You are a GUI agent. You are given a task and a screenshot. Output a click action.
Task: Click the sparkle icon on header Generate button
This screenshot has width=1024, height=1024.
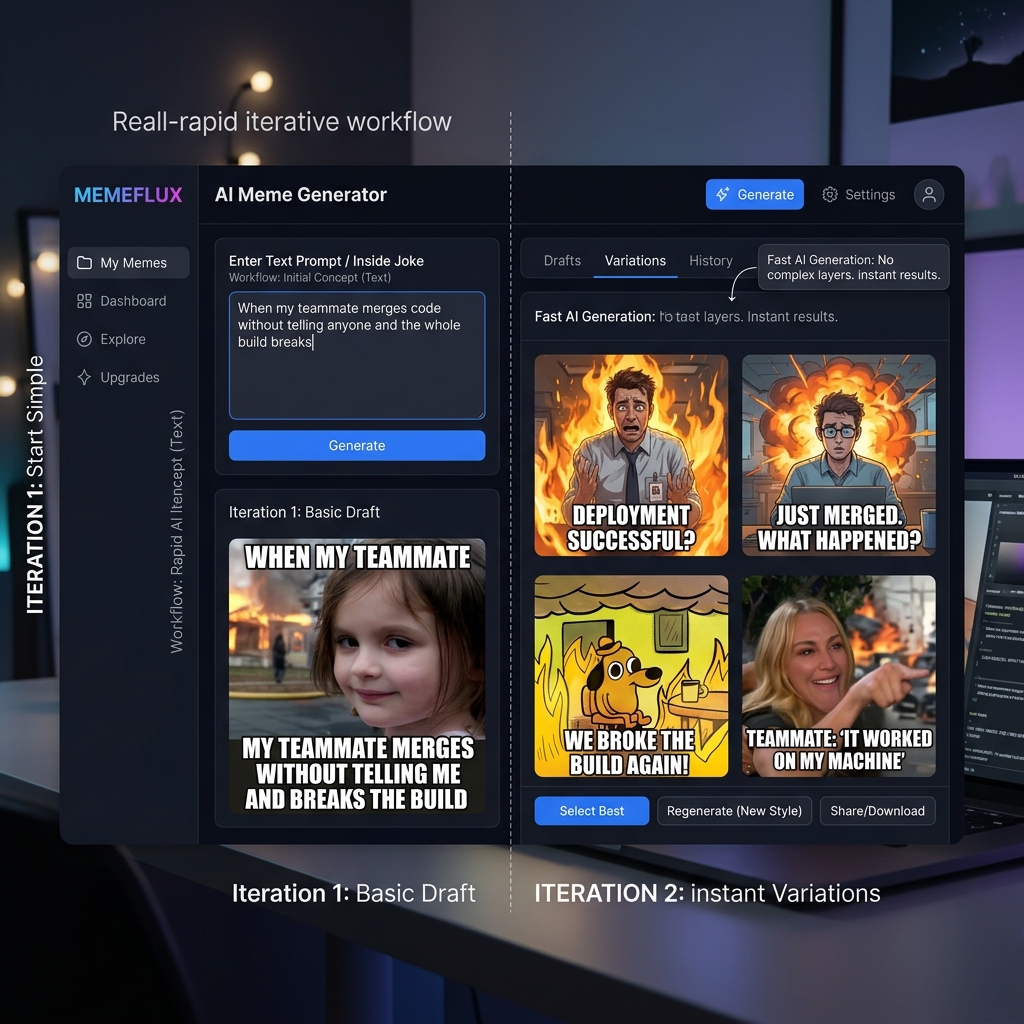coord(722,195)
